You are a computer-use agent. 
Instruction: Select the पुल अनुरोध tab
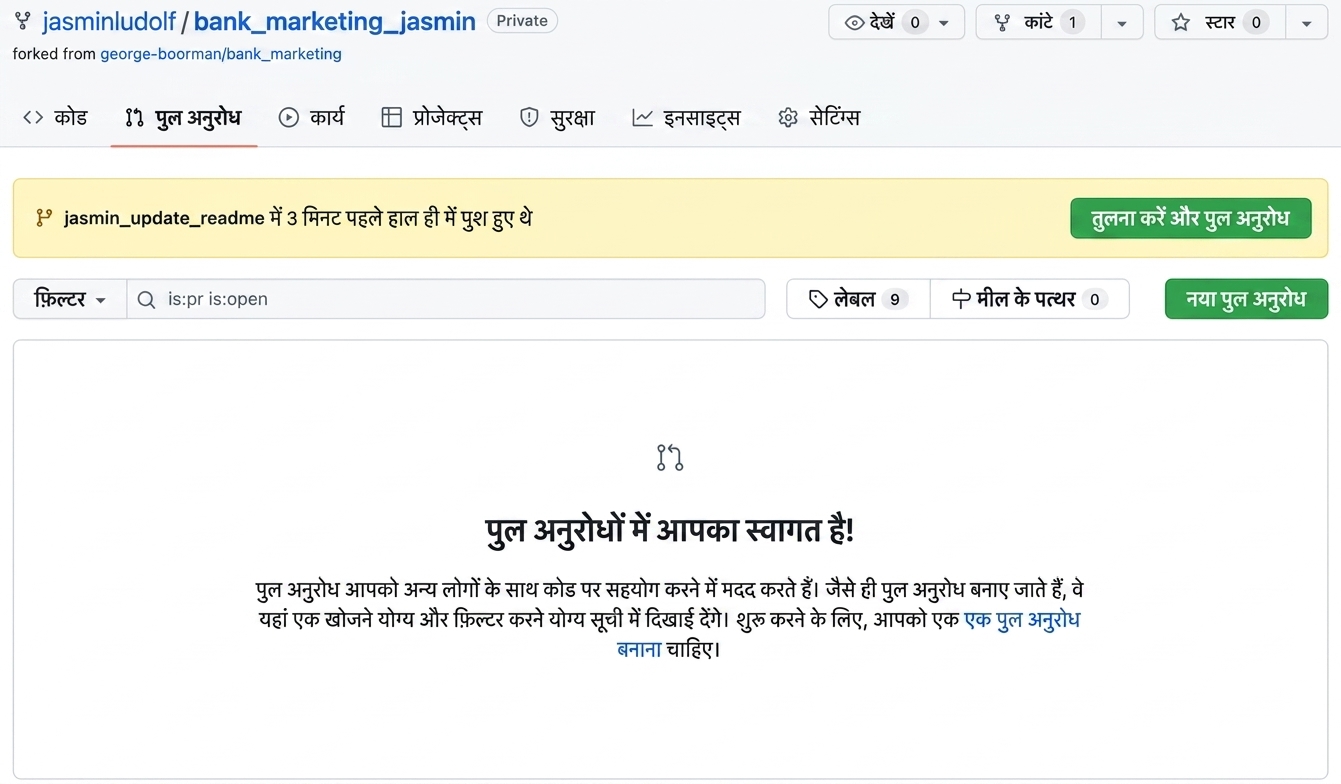(x=183, y=117)
